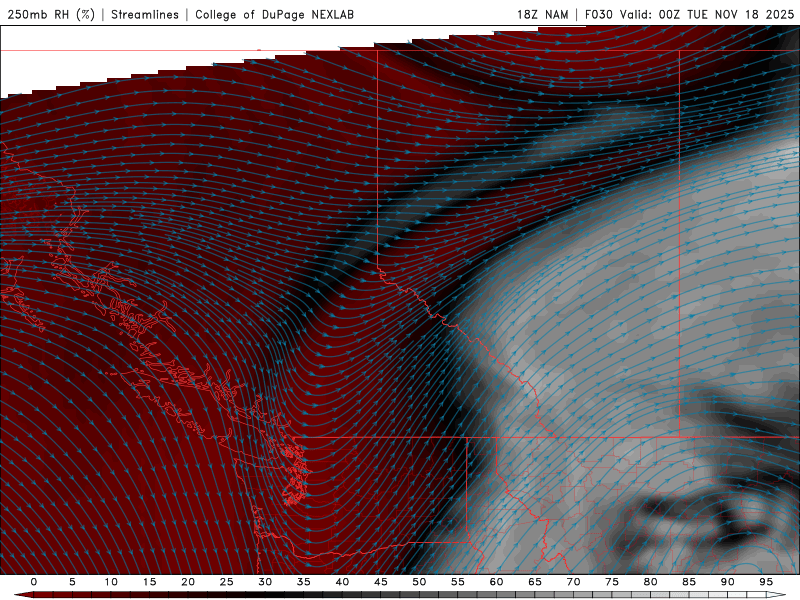Click the colorbar label '25'
Screen dimensions: 800x600
pyautogui.click(x=227, y=582)
